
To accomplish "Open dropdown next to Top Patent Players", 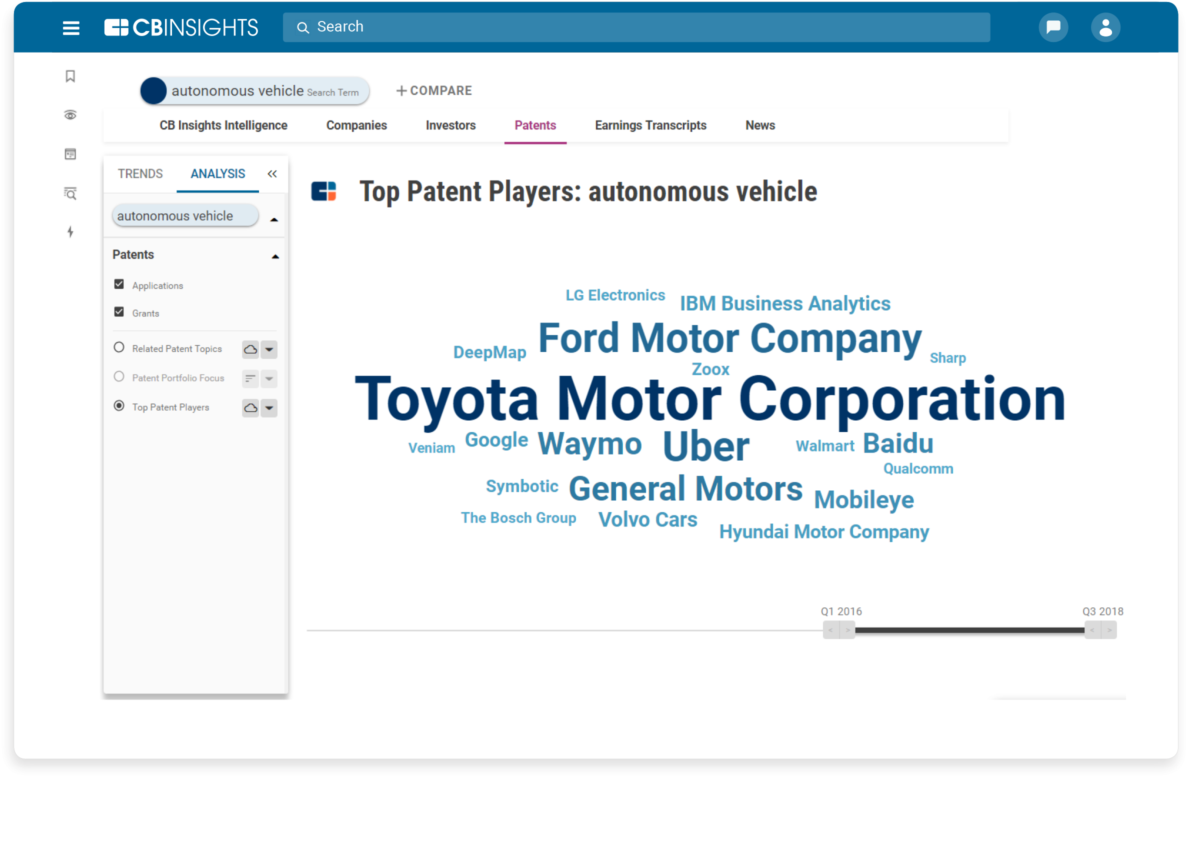I will coord(269,408).
